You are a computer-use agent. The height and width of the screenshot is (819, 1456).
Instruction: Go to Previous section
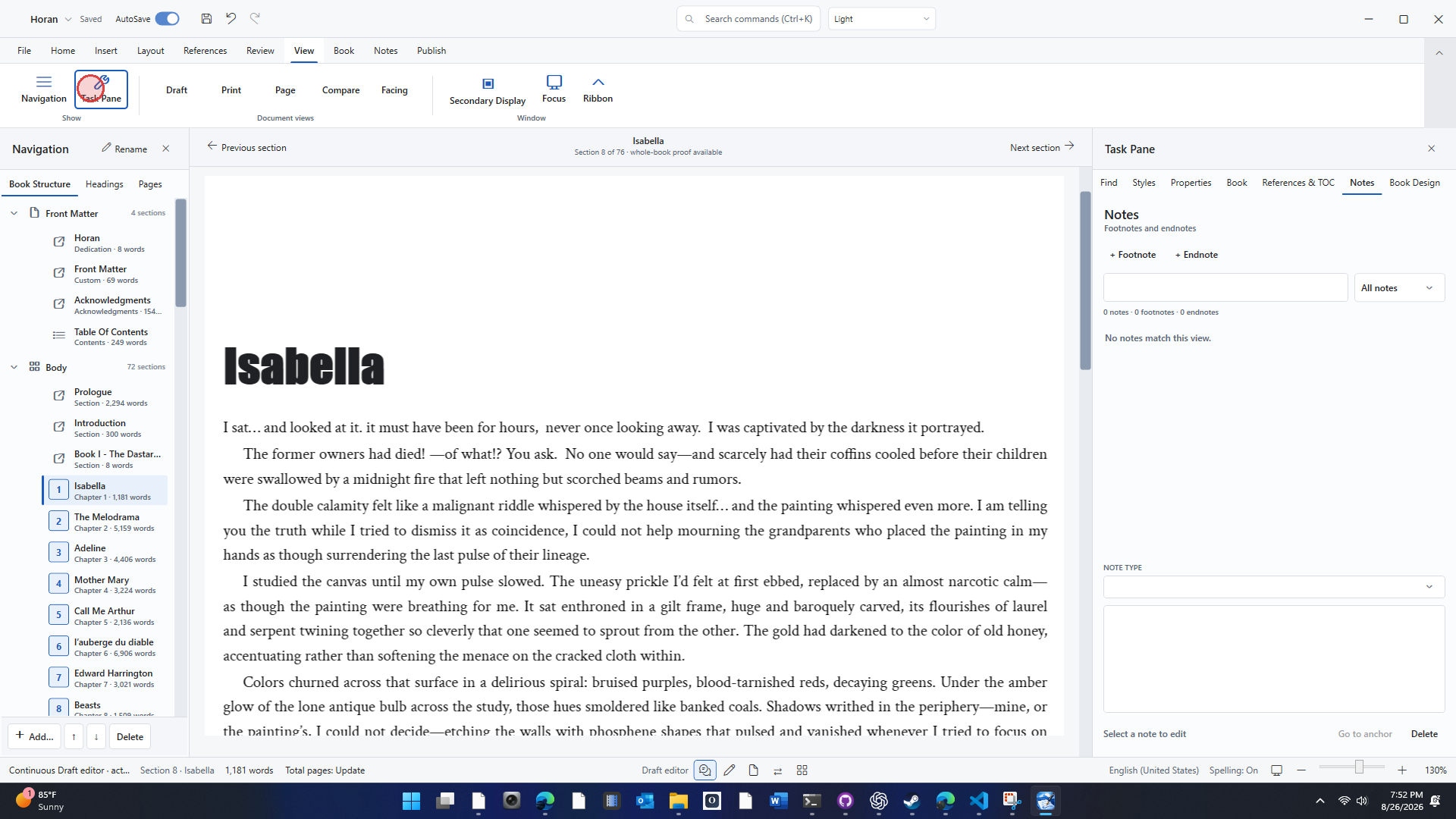[x=246, y=147]
